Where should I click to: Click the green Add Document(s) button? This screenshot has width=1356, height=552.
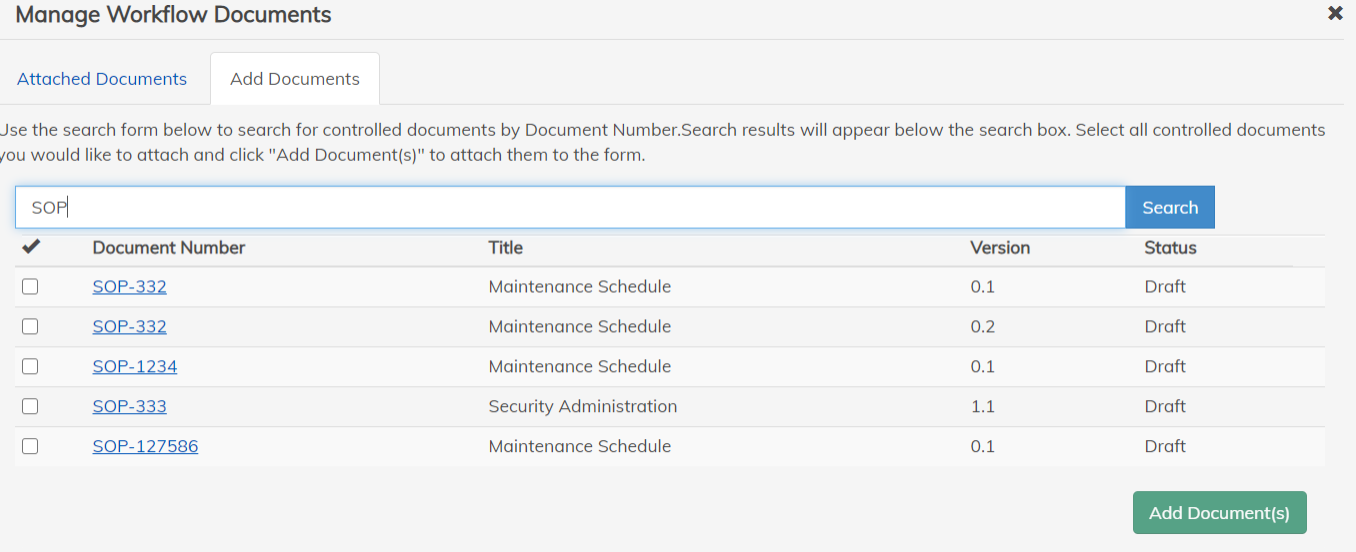click(1219, 513)
